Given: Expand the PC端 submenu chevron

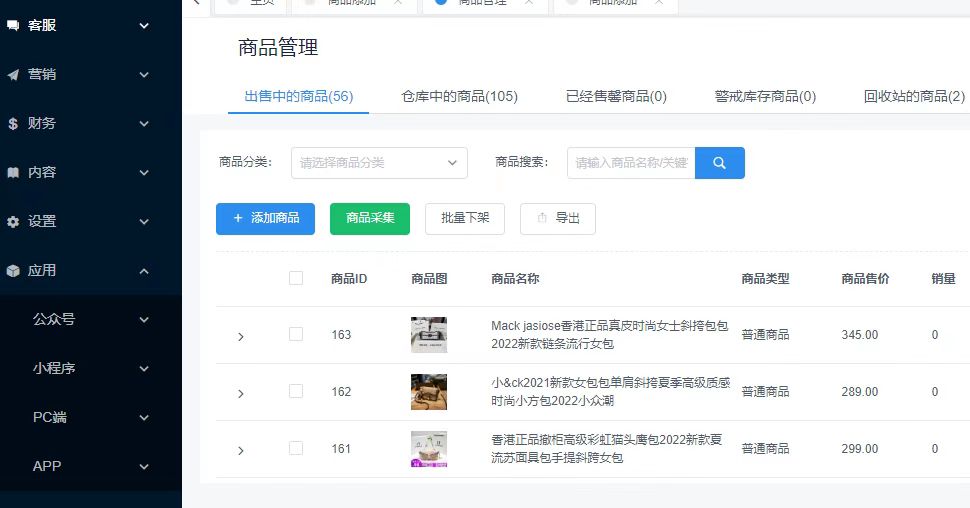Looking at the screenshot, I should [x=144, y=418].
